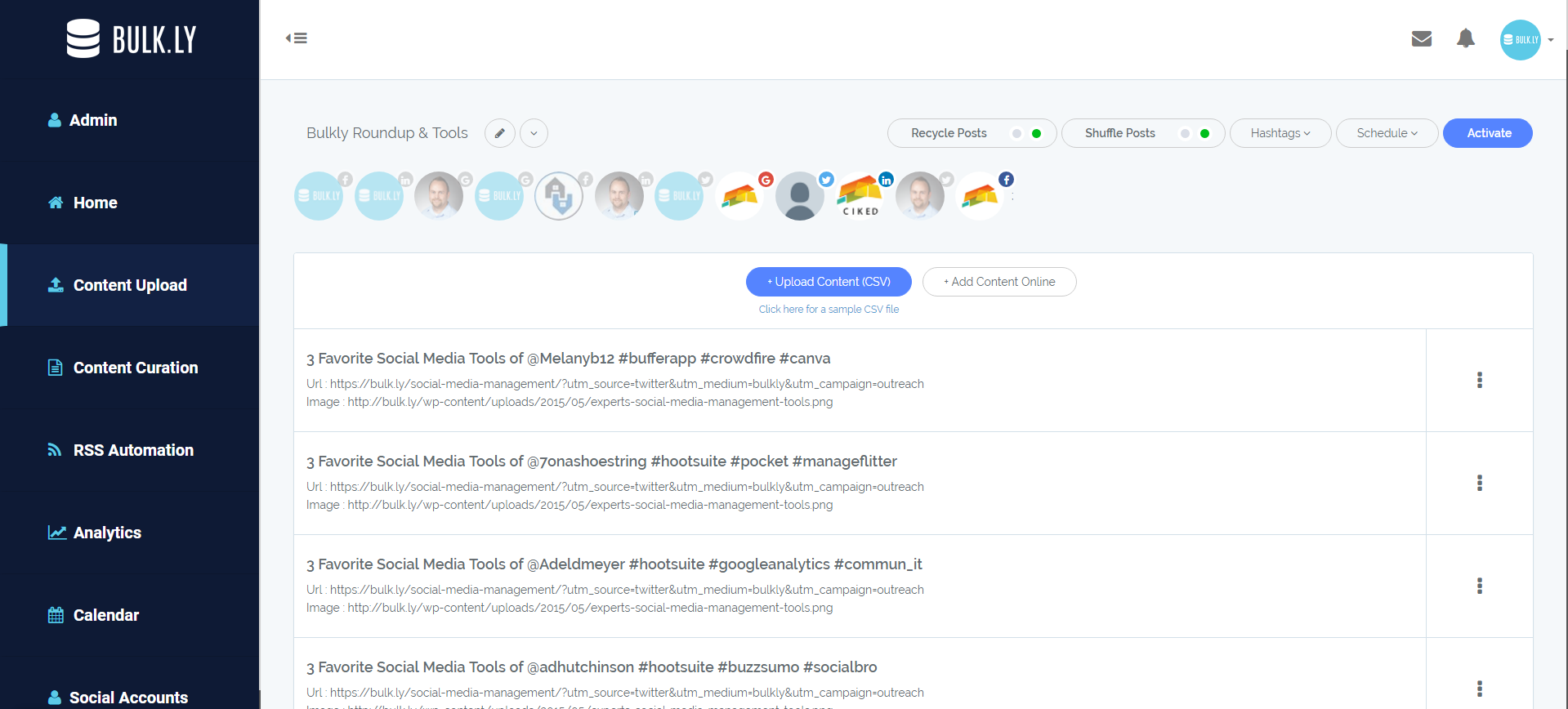The image size is (1568, 709).
Task: Click the pencil icon to rename group
Action: (x=499, y=133)
